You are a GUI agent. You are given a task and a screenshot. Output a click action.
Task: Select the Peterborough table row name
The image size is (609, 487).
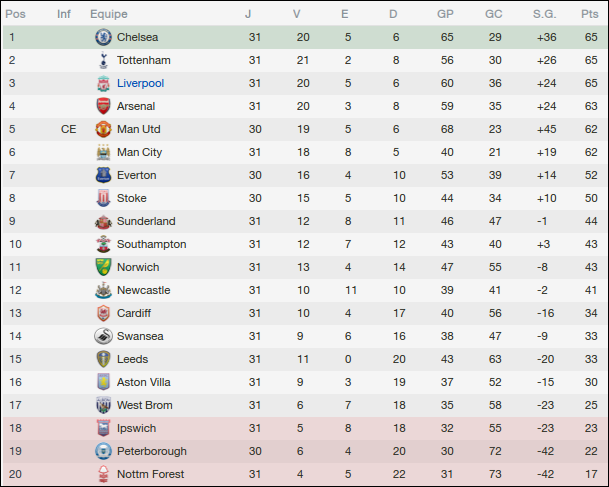151,451
